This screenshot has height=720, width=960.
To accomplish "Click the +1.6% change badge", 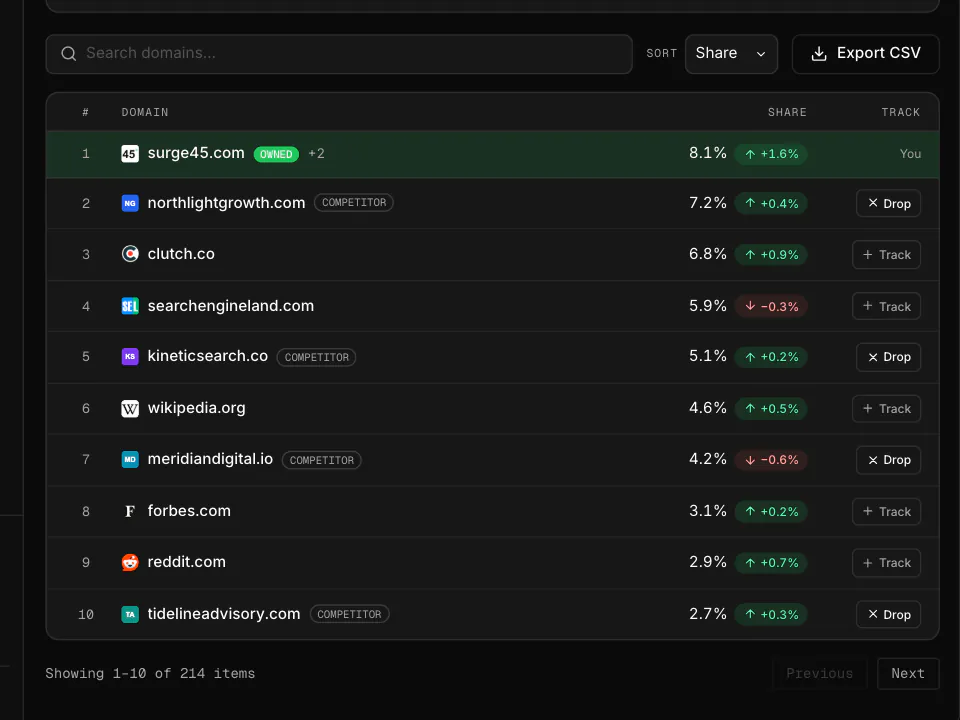I will click(x=771, y=154).
